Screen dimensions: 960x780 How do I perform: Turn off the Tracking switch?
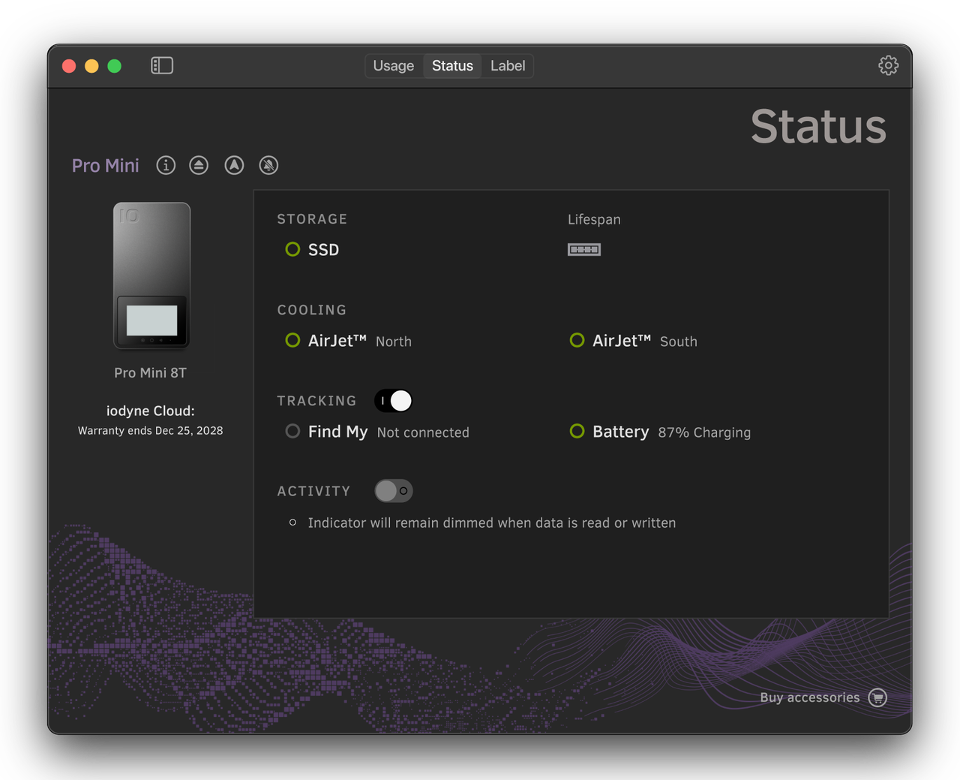point(393,401)
